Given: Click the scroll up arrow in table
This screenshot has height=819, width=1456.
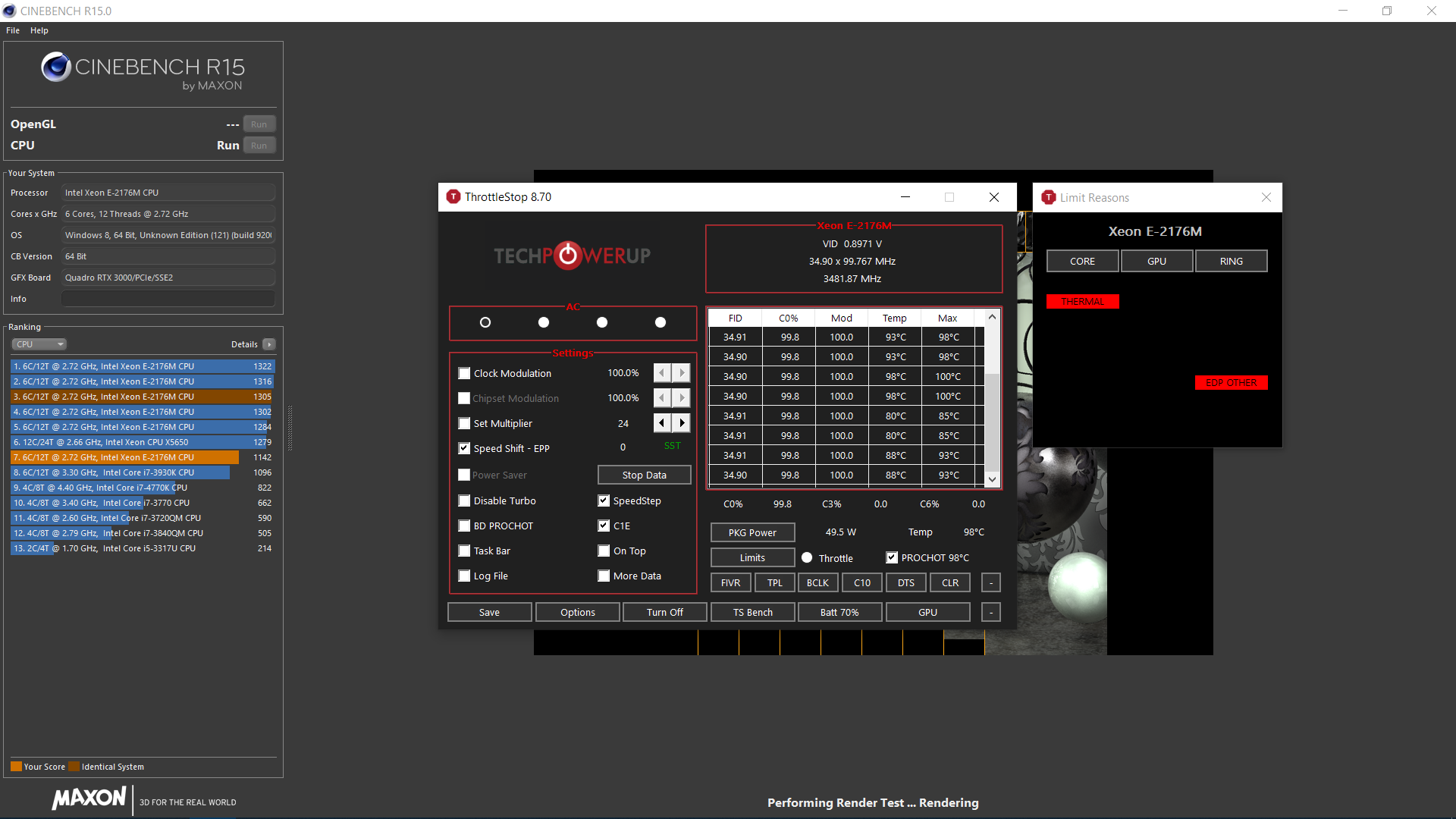Looking at the screenshot, I should tap(992, 317).
